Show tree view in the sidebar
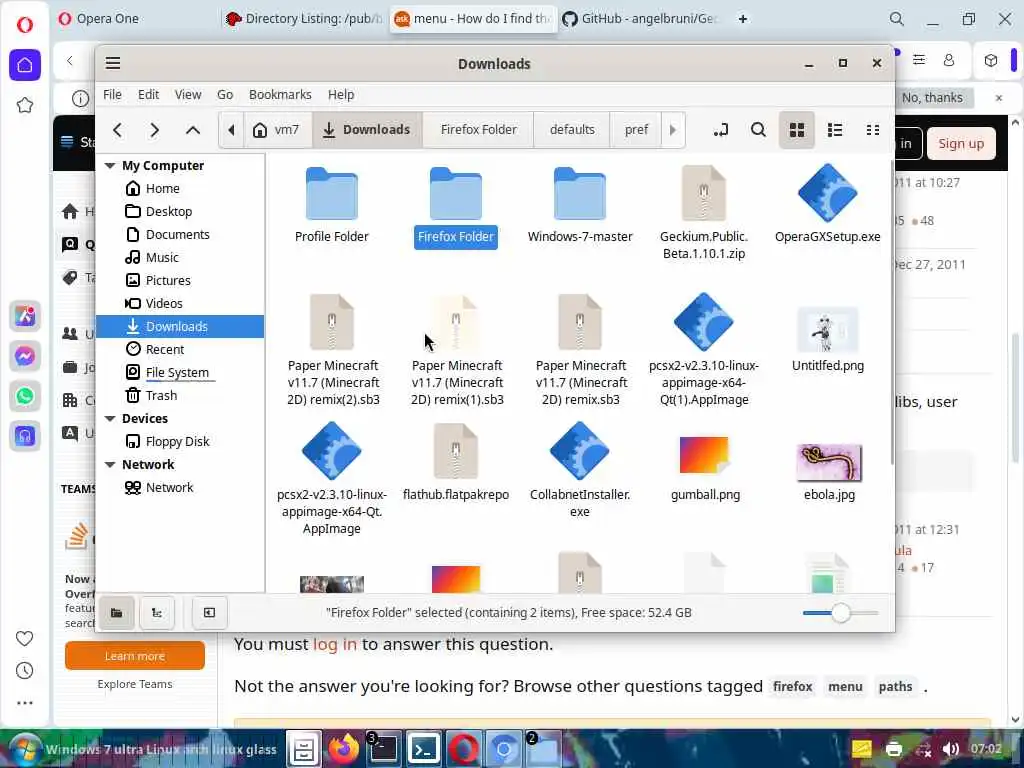Screen dimensions: 1024x768 point(157,613)
